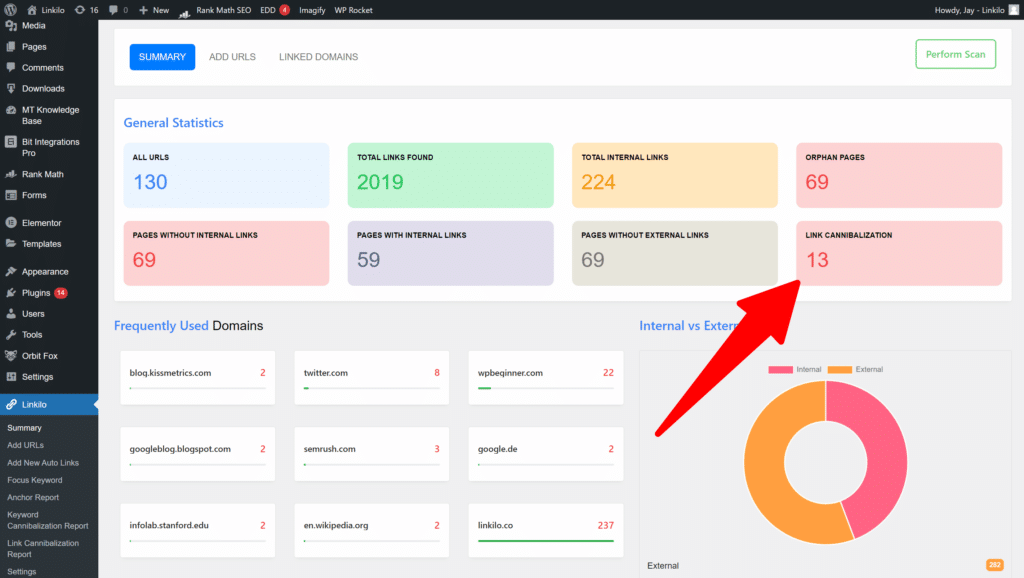Click the en.wikipedia.org domain card
Image resolution: width=1024 pixels, height=578 pixels.
coord(372,530)
